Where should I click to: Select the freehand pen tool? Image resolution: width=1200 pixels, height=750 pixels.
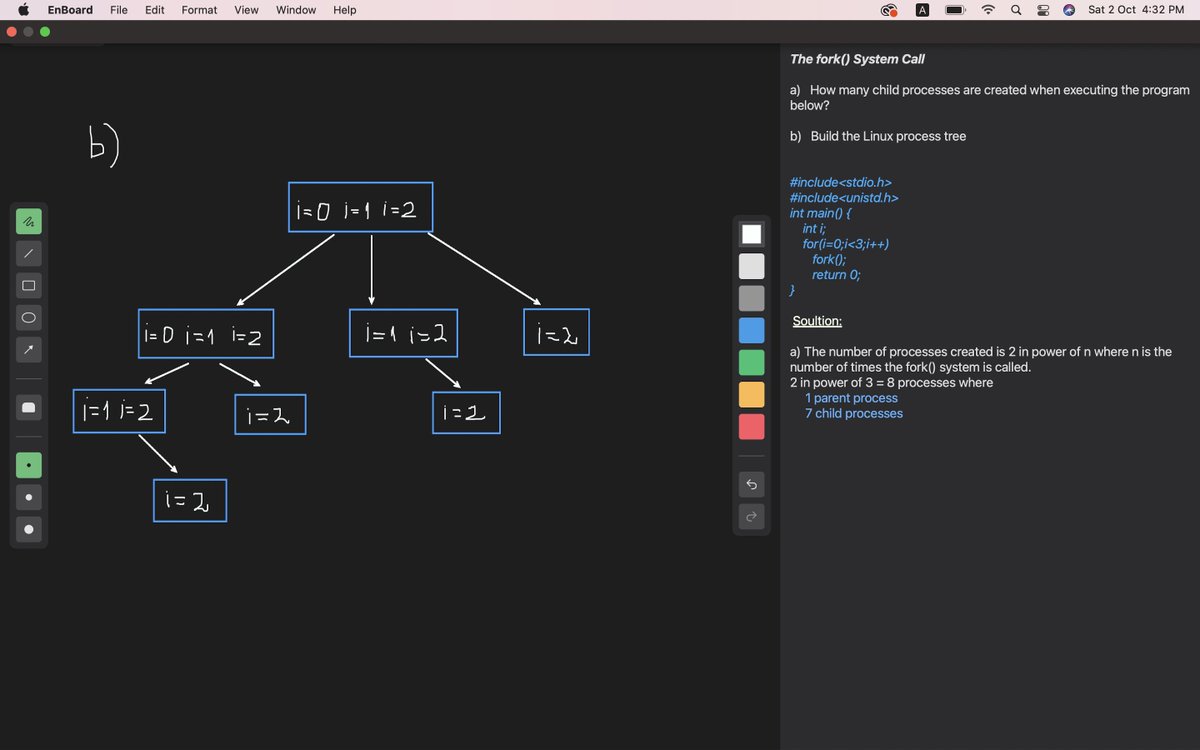[29, 221]
